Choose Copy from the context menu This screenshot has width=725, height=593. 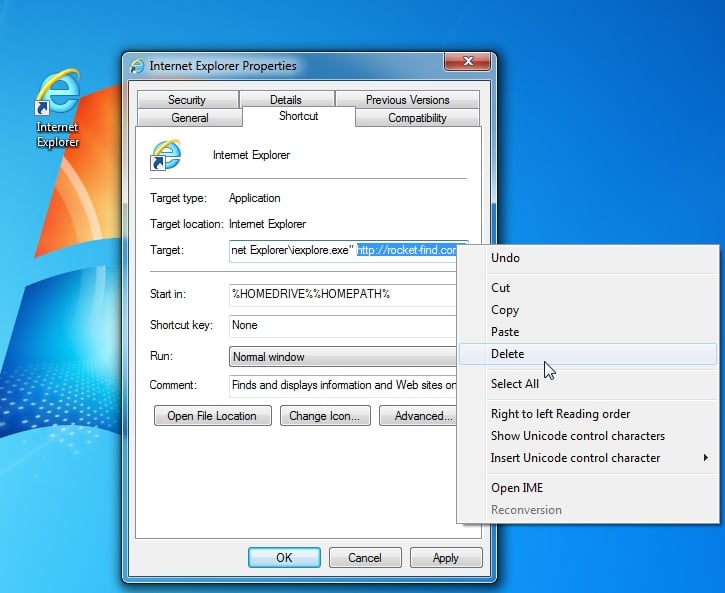pyautogui.click(x=588, y=310)
